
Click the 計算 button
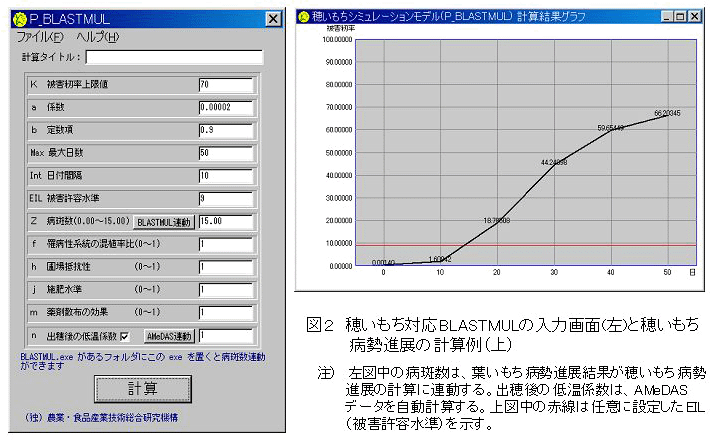click(x=143, y=387)
